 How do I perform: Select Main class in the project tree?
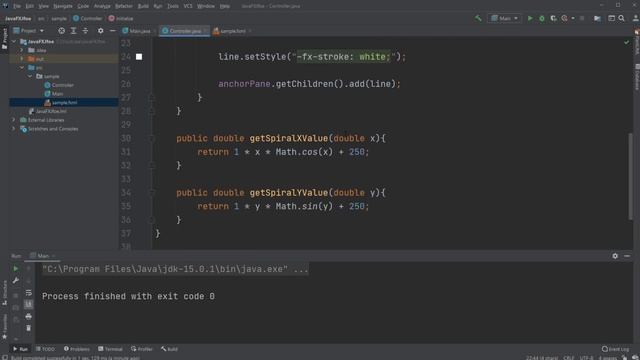53,94
